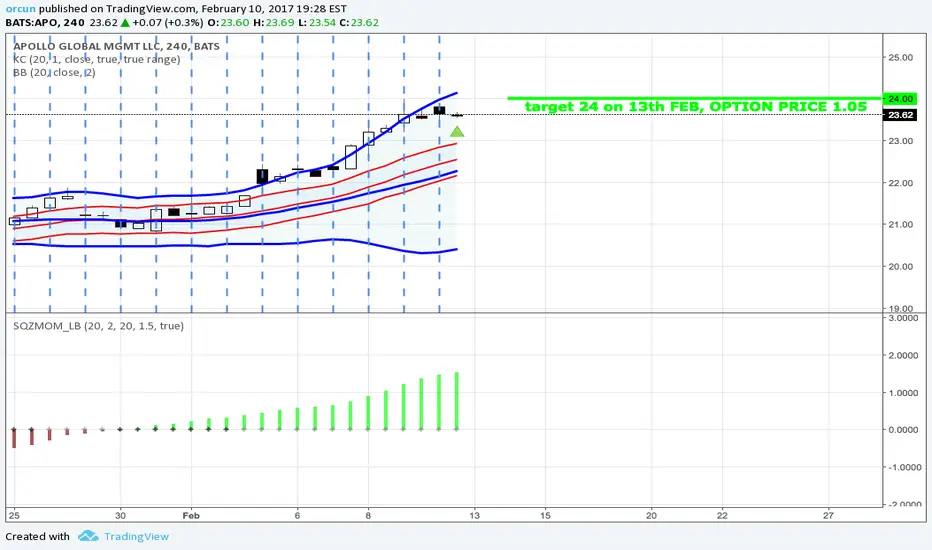Click the BATS:APO, 240 symbol text

point(45,23)
